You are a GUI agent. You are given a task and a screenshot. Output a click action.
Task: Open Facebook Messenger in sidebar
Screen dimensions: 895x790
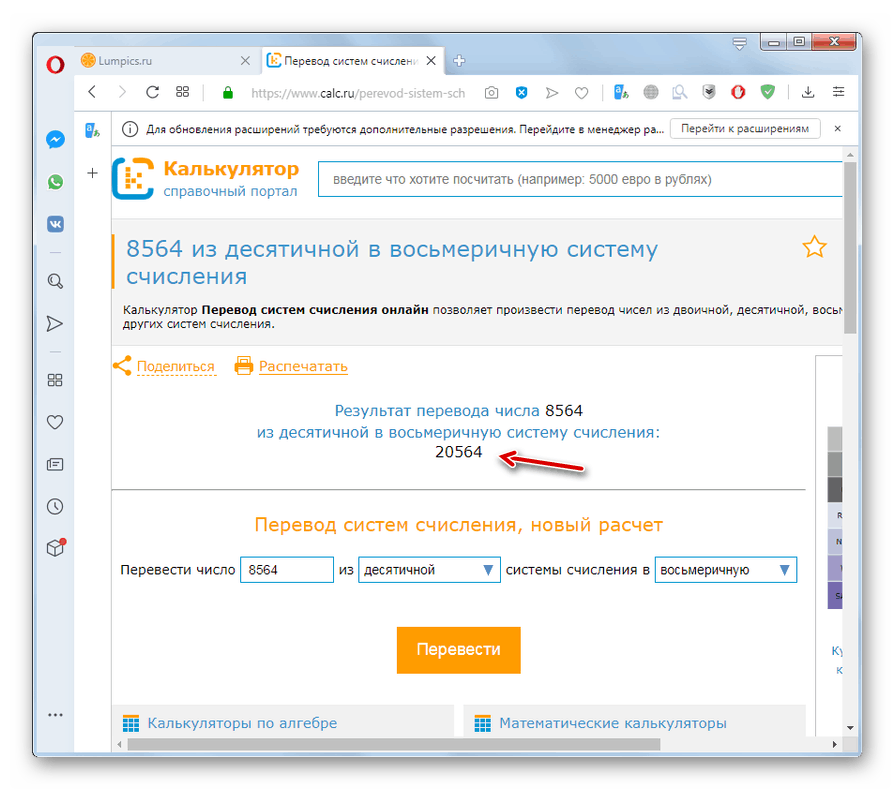point(55,140)
